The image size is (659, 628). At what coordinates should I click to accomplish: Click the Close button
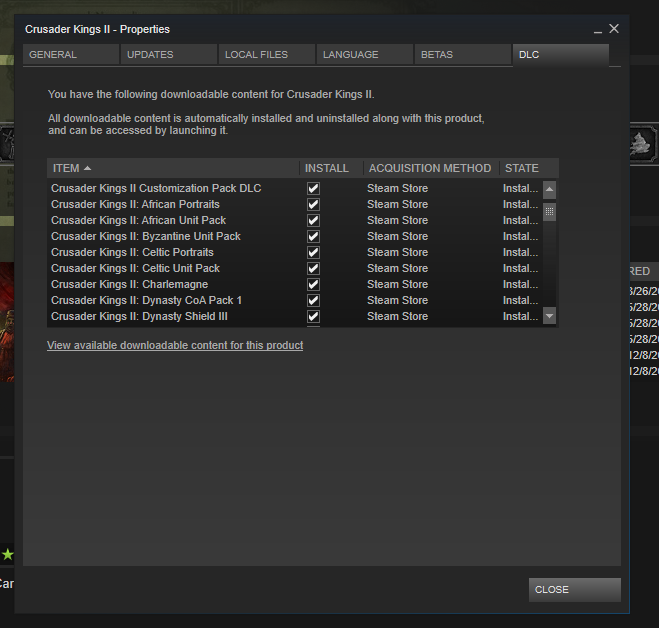(574, 590)
